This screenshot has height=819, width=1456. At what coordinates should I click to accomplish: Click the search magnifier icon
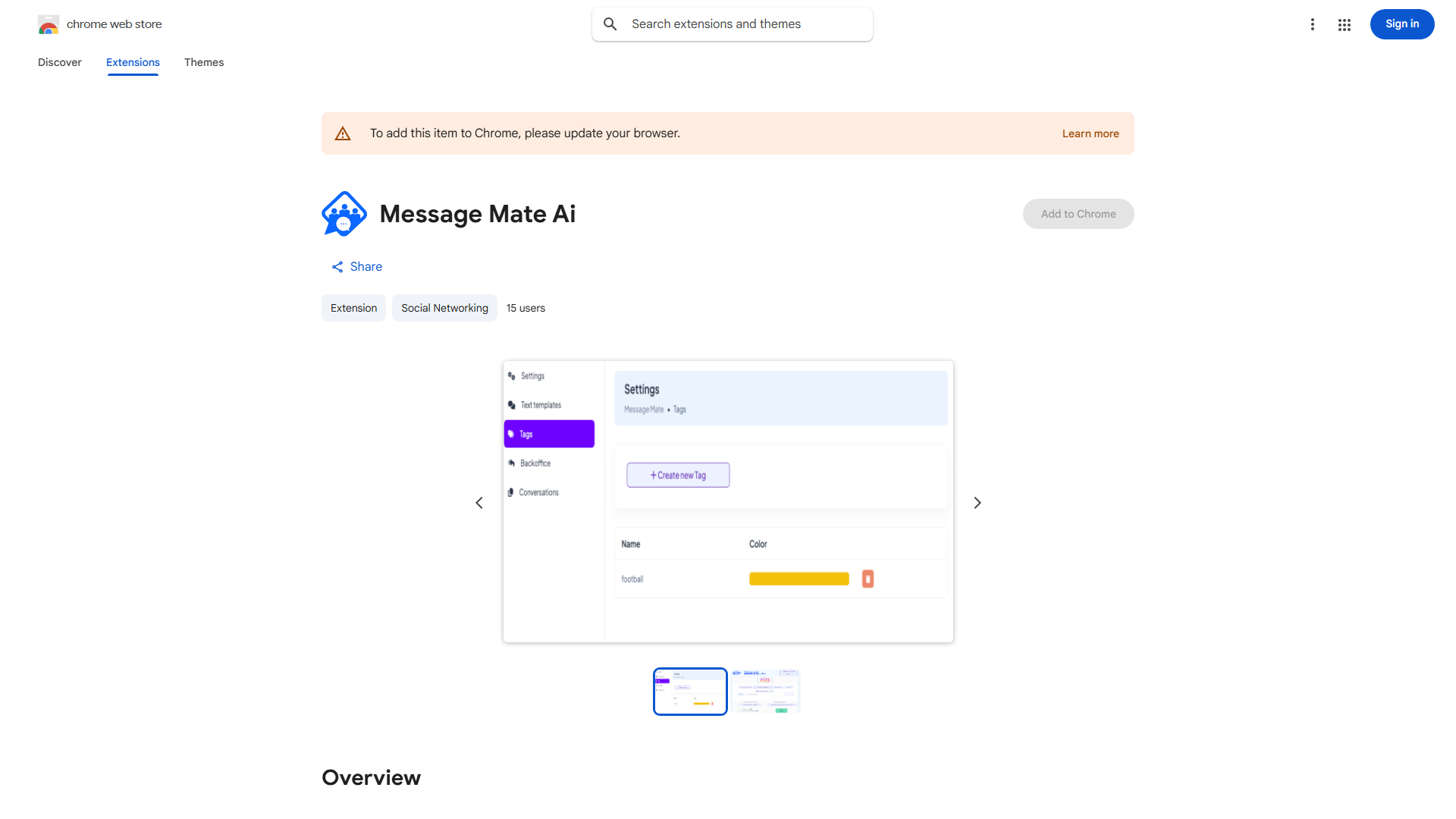[x=610, y=24]
